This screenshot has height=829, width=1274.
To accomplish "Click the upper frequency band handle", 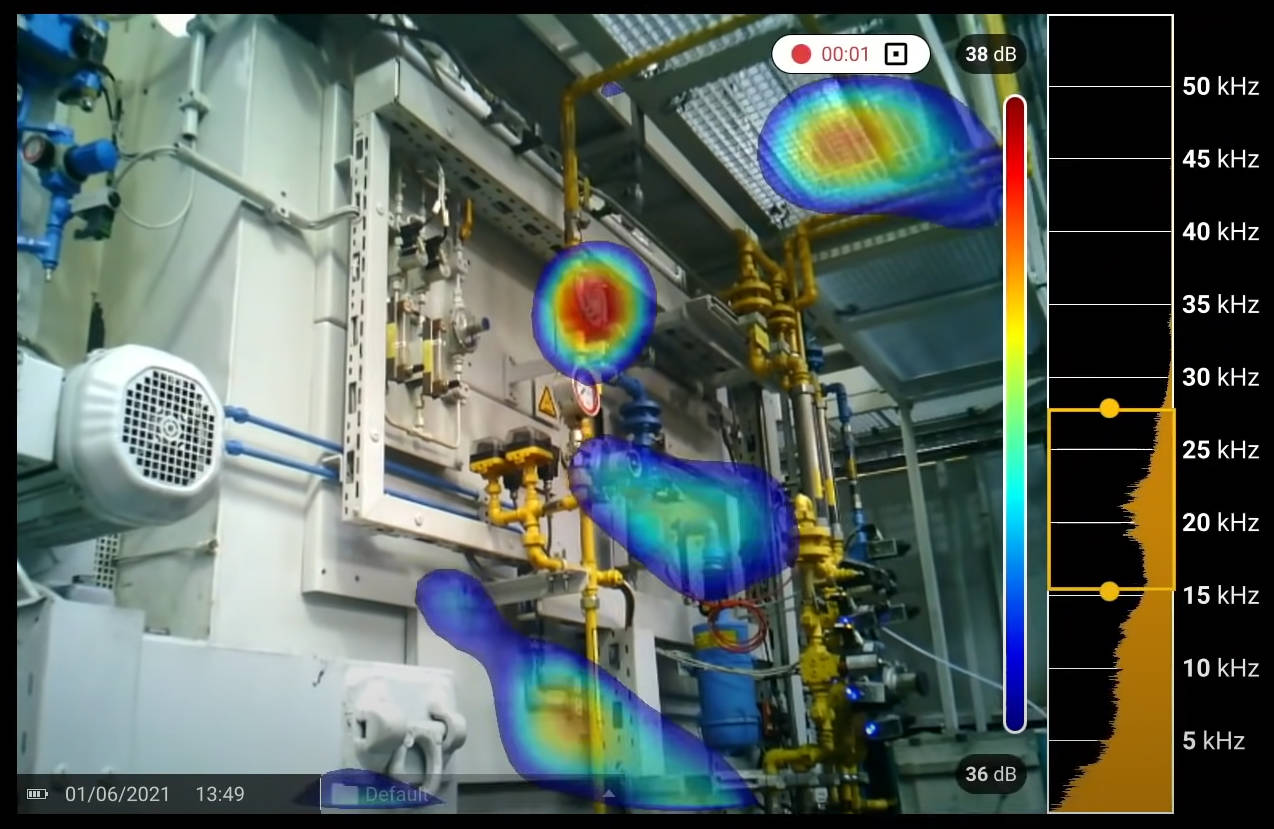I will [x=1108, y=408].
